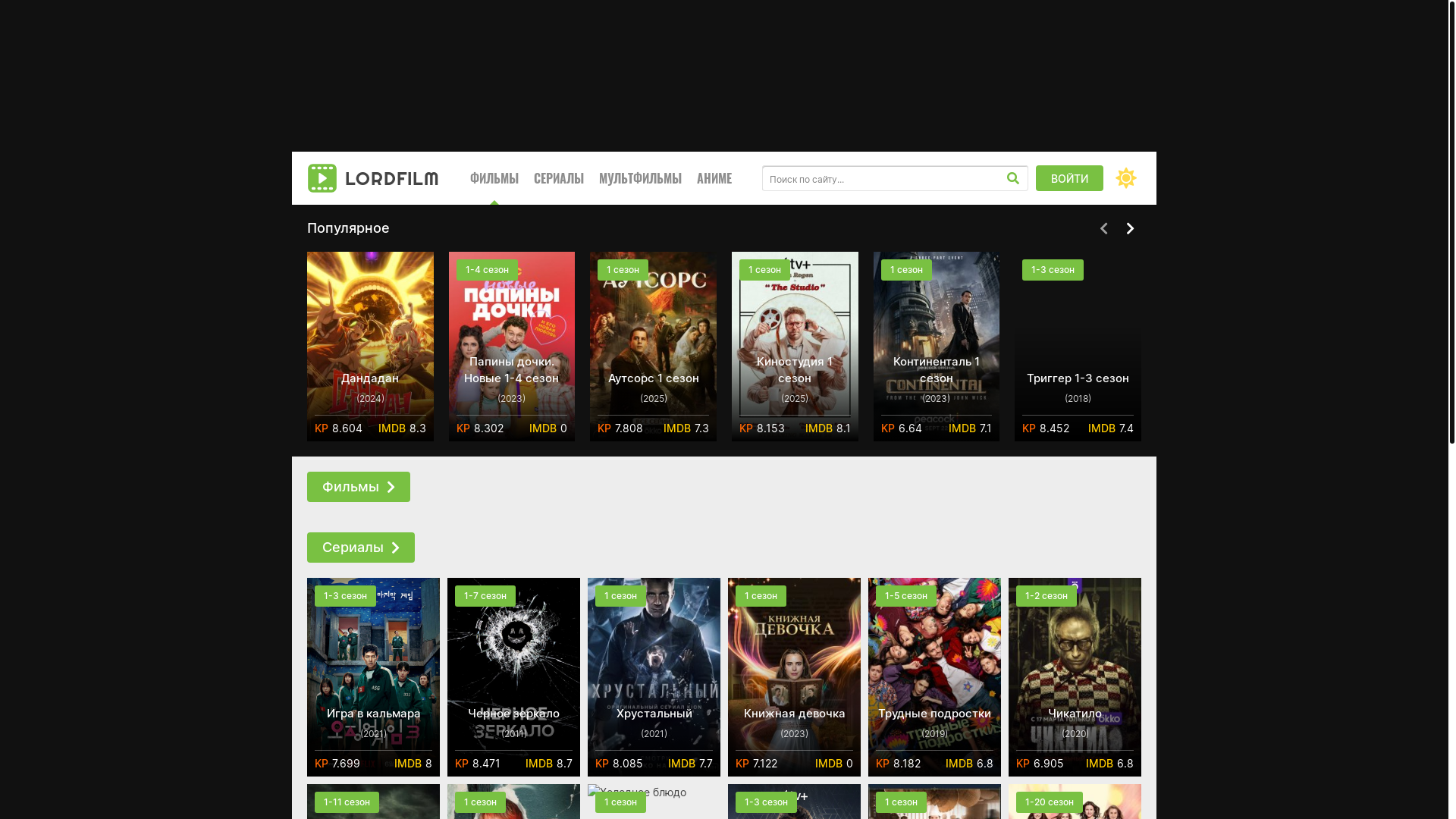Screen dimensions: 1456x819
Task: Click KP 8.604 rating on Дандадан
Action: click(338, 428)
